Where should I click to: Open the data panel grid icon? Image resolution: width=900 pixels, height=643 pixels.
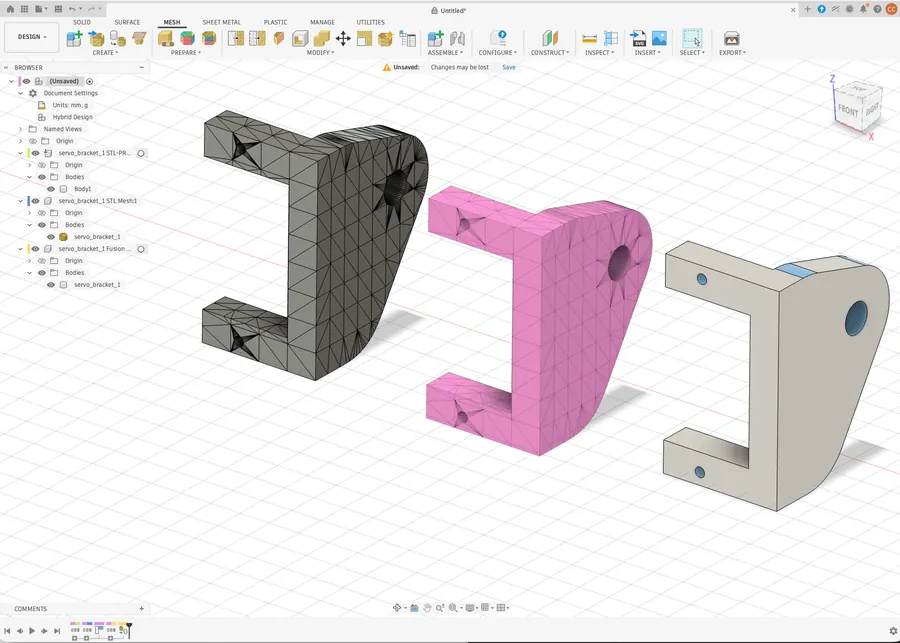(x=25, y=9)
